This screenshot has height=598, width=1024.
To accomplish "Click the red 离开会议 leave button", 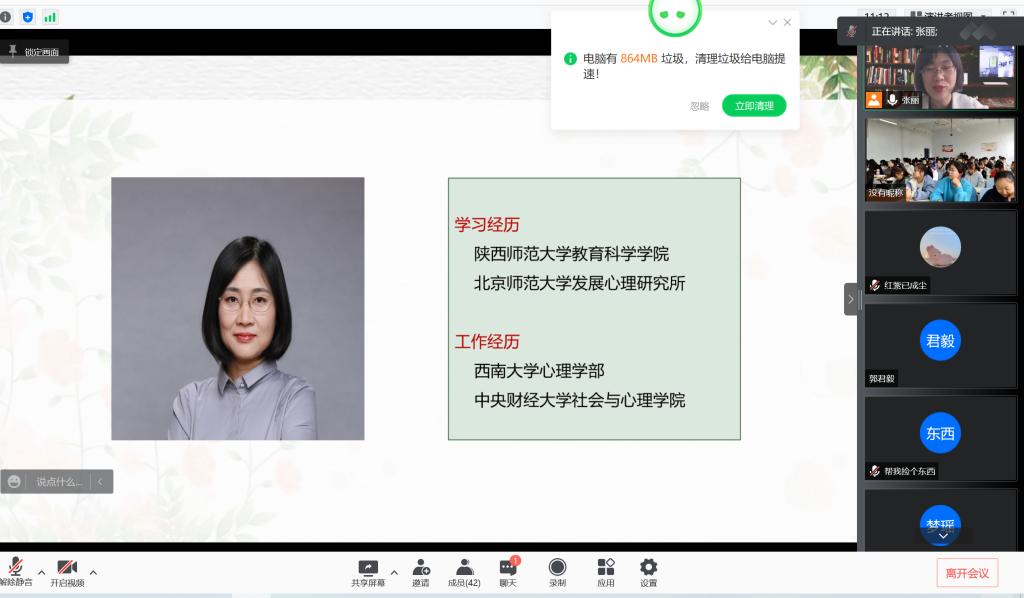I will tap(967, 573).
